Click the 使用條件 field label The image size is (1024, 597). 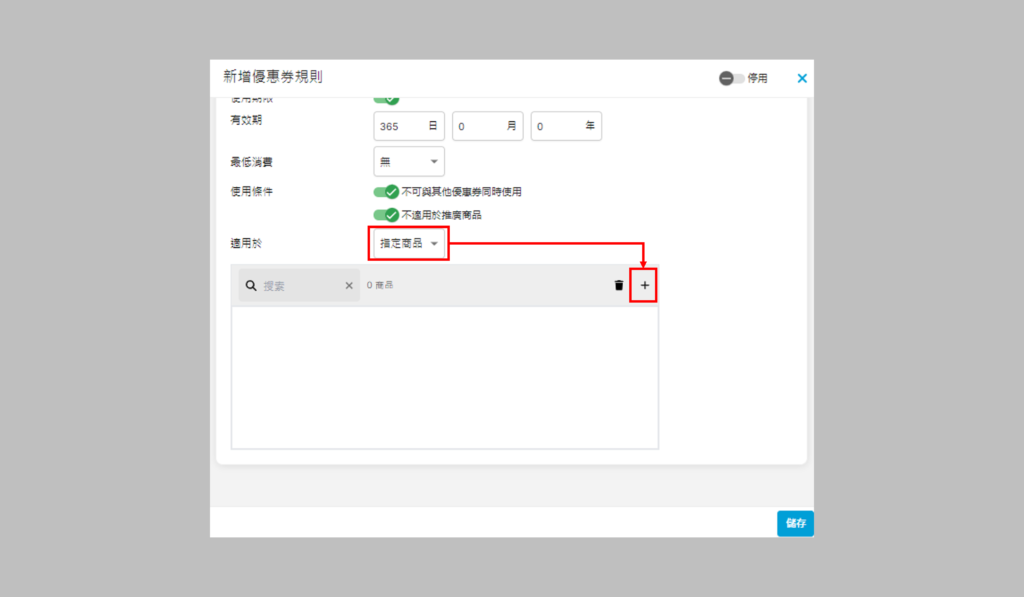[x=251, y=191]
